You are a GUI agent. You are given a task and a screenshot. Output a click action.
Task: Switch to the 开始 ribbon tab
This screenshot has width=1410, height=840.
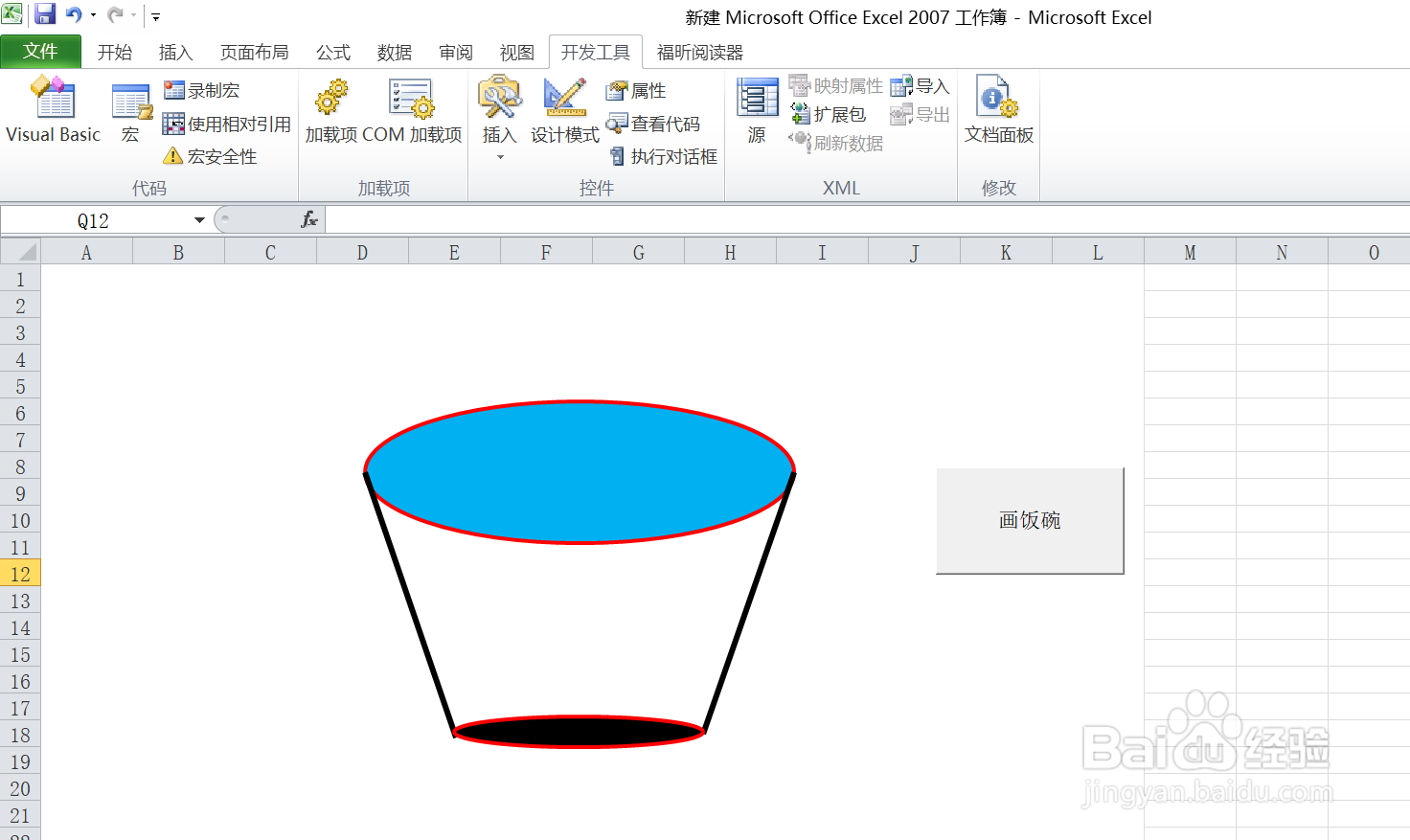115,52
